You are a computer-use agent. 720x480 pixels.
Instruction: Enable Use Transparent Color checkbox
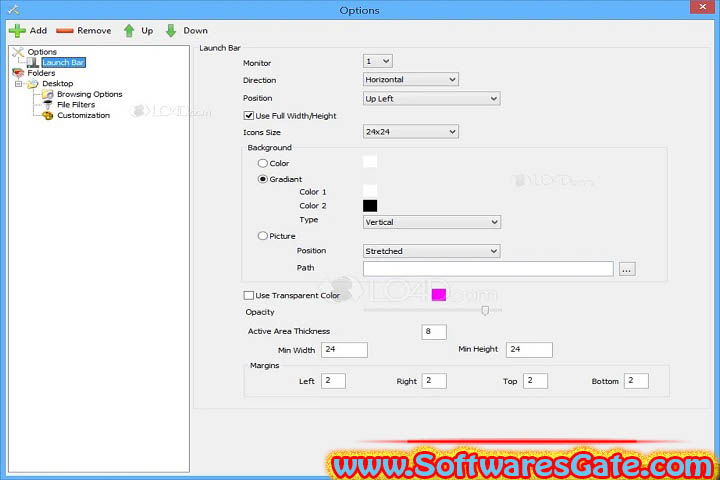pos(248,295)
